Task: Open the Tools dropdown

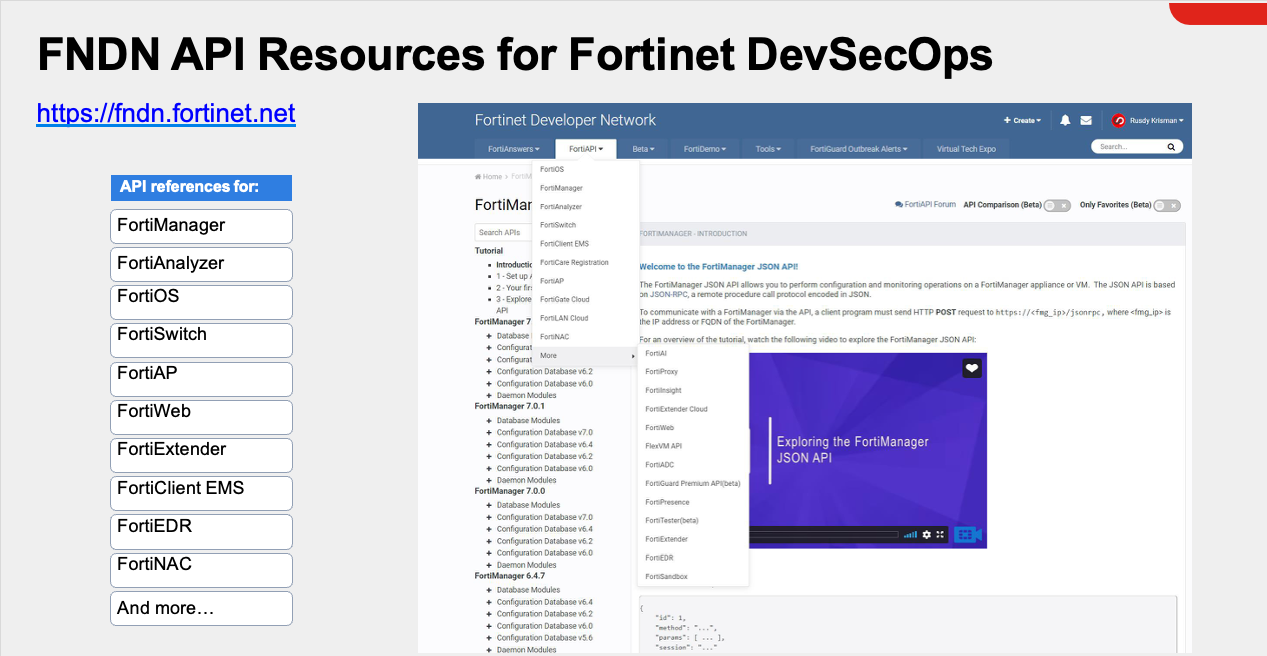Action: pyautogui.click(x=768, y=149)
